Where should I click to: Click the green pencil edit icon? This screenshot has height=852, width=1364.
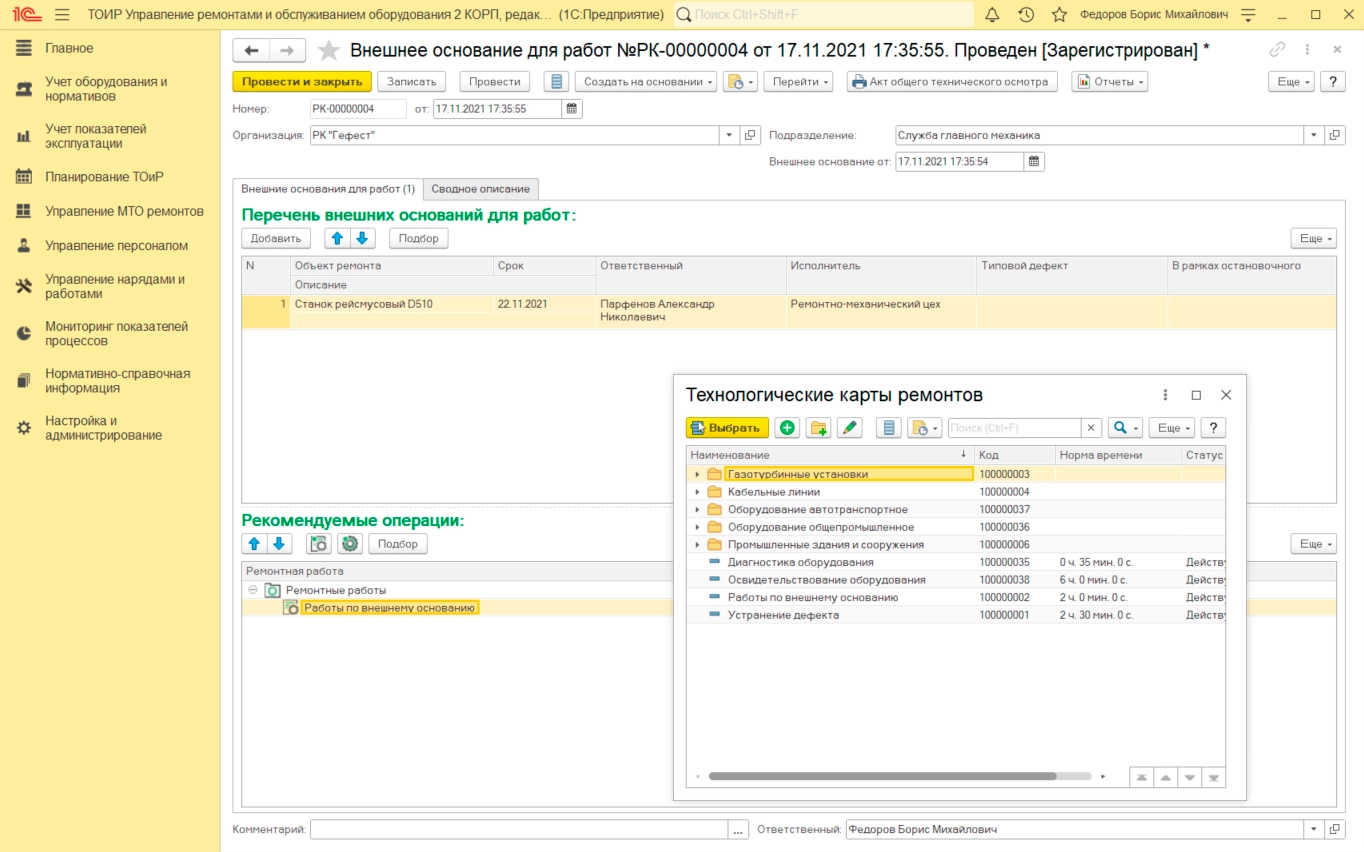point(849,428)
